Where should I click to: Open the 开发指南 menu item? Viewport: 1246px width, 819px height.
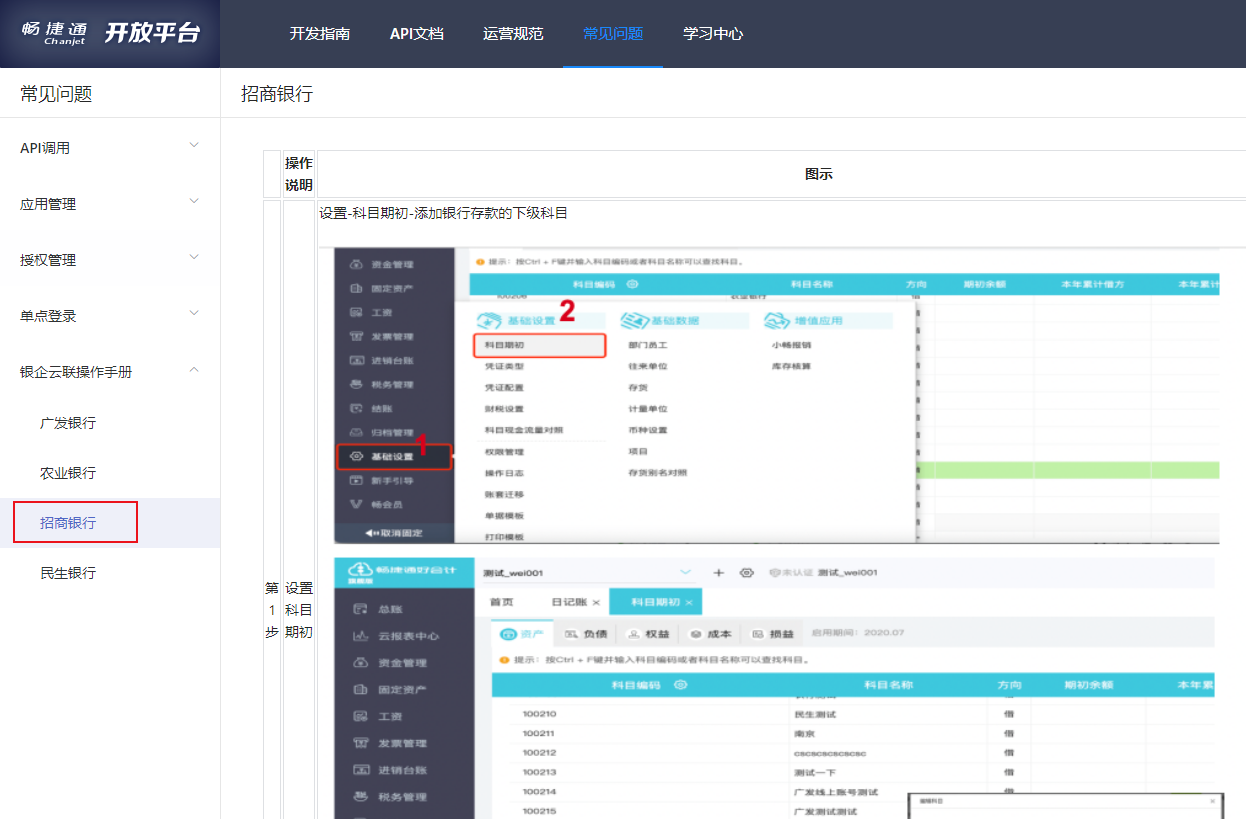pyautogui.click(x=320, y=34)
